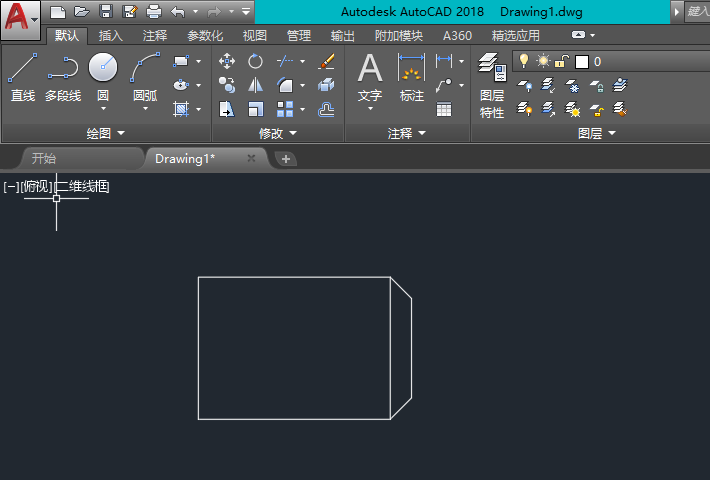Click the 俯视 view control label
This screenshot has width=710, height=480.
coord(37,186)
